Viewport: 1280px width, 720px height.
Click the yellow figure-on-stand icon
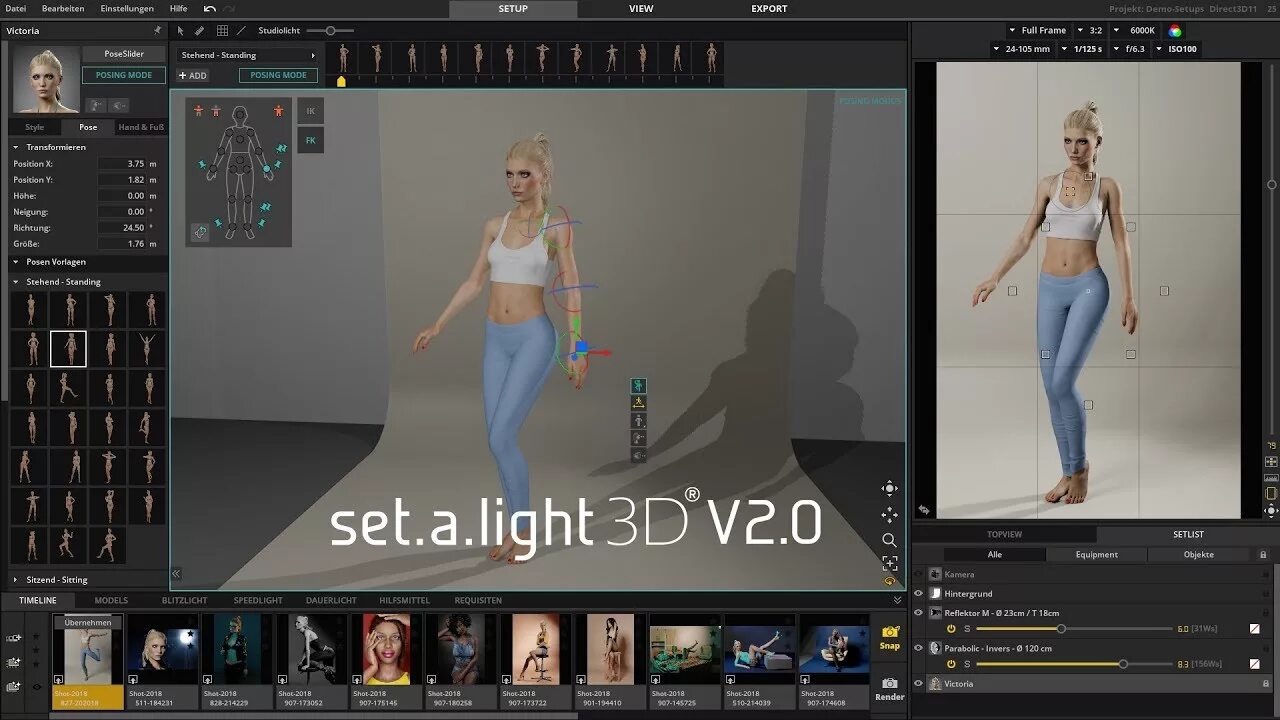pyautogui.click(x=638, y=403)
